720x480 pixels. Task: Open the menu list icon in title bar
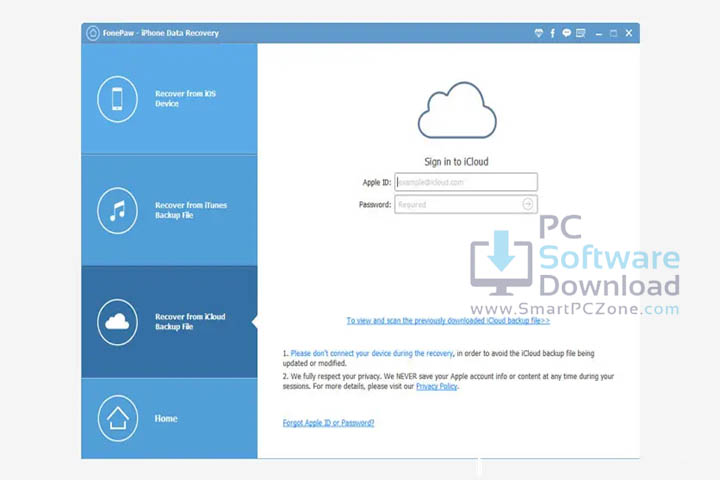point(581,33)
